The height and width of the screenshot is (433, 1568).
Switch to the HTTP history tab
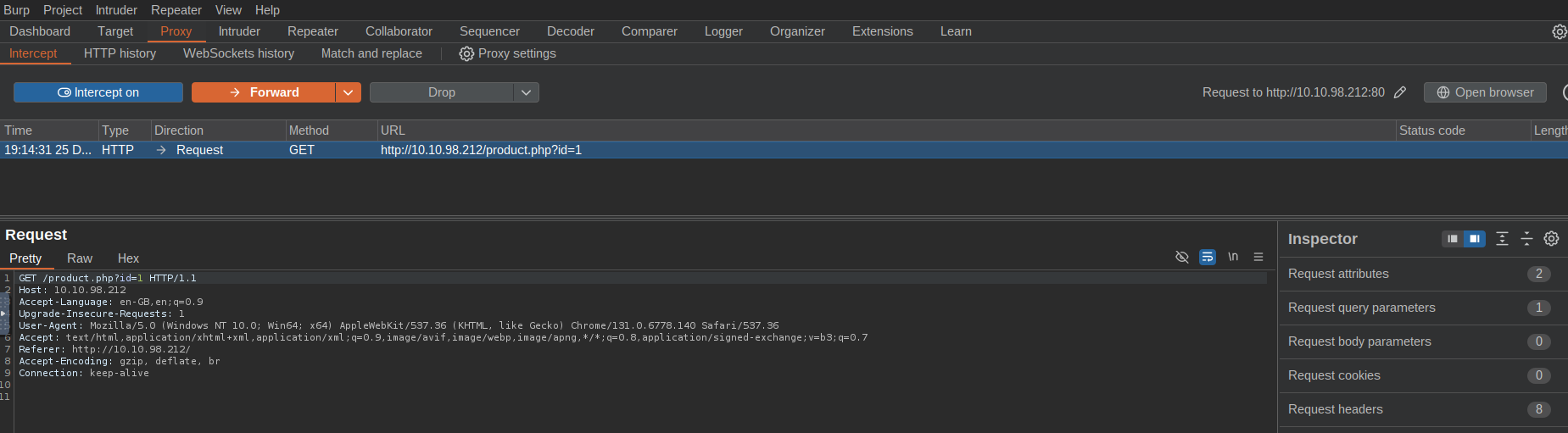pyautogui.click(x=120, y=53)
